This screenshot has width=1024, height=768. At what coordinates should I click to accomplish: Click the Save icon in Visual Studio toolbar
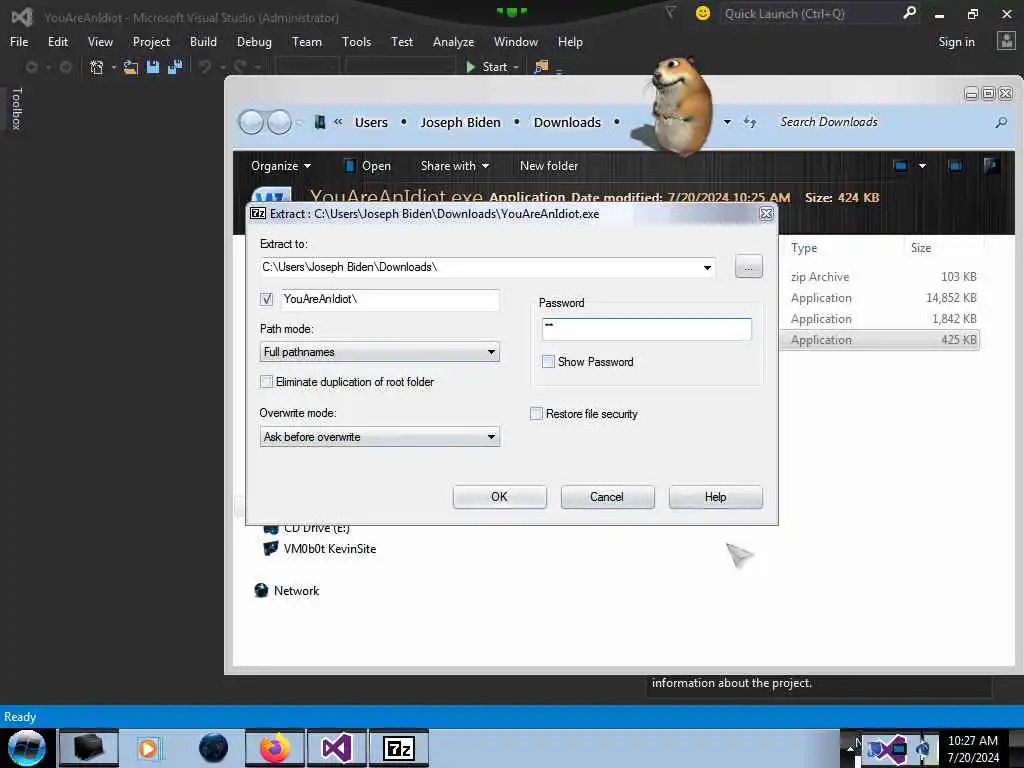pos(153,67)
